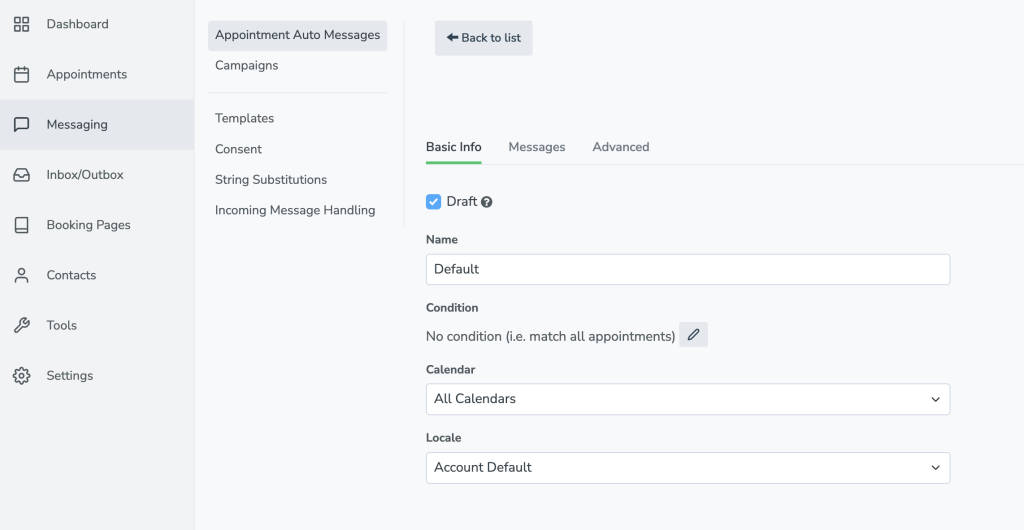The width and height of the screenshot is (1024, 530).
Task: Go to Appointments in the sidebar
Action: (97, 74)
